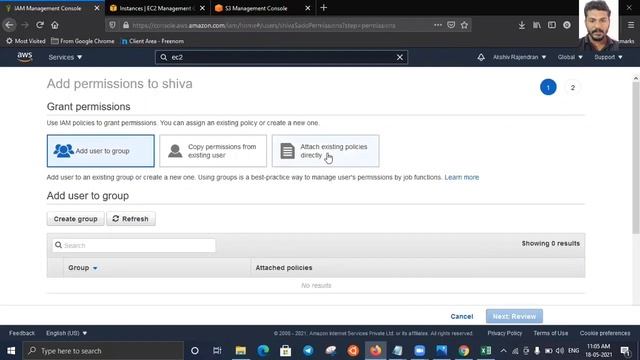Expand the AWS Services menu
Image resolution: width=640 pixels, height=360 pixels.
tap(65, 57)
